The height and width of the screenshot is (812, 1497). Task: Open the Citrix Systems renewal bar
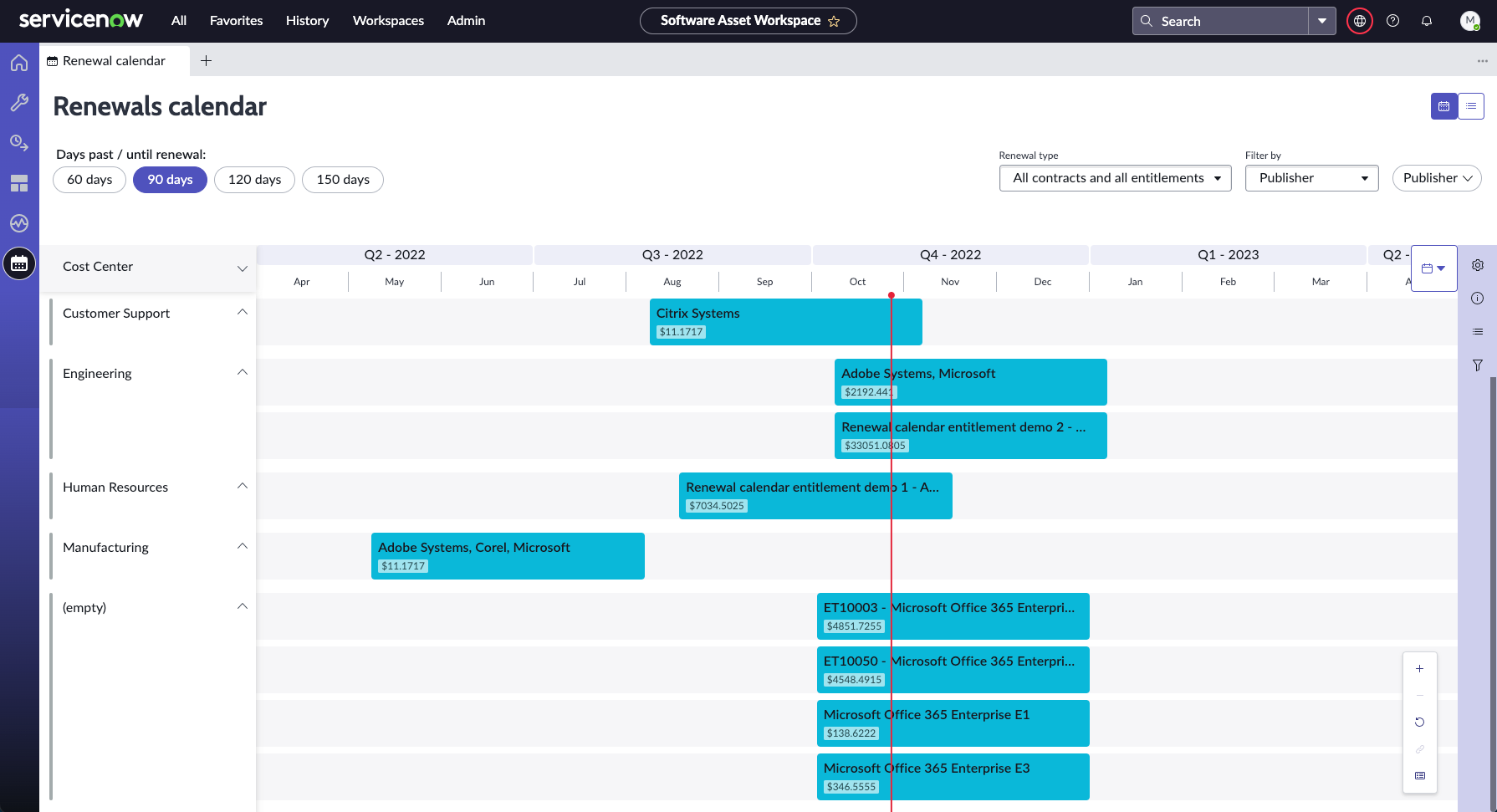pos(785,322)
